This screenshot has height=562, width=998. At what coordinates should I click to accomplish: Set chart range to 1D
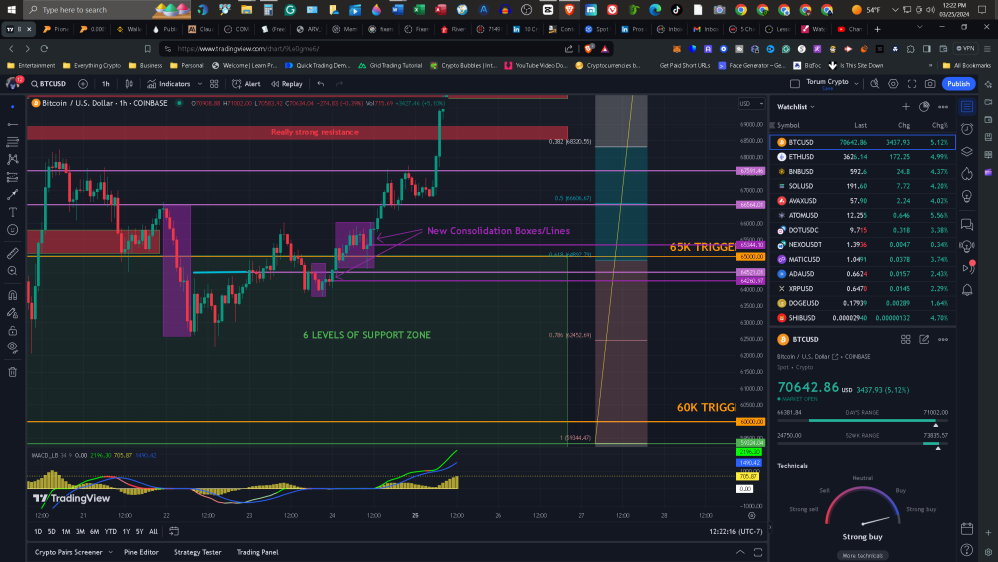click(38, 531)
